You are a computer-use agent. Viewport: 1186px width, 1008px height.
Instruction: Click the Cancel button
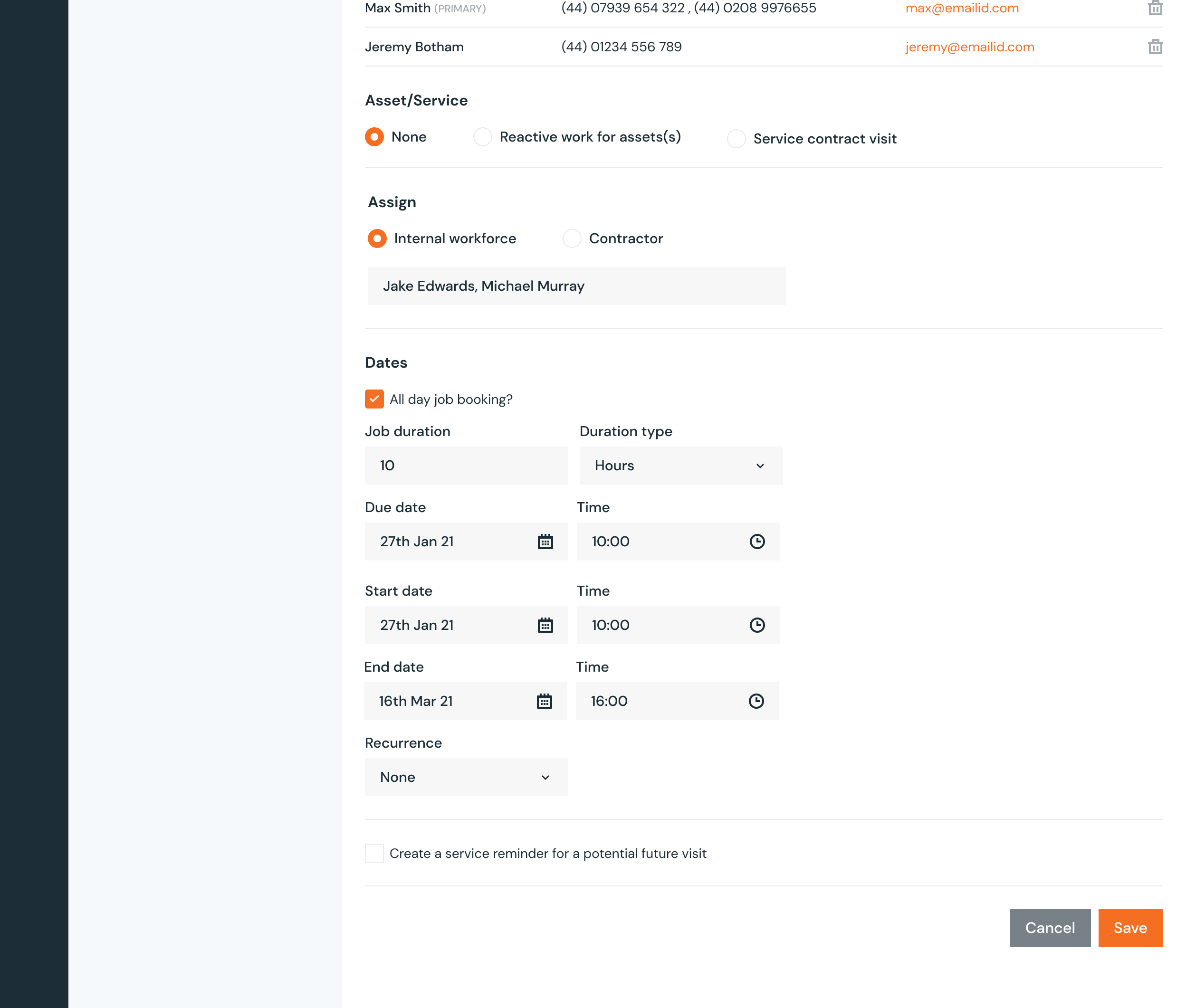(1050, 927)
